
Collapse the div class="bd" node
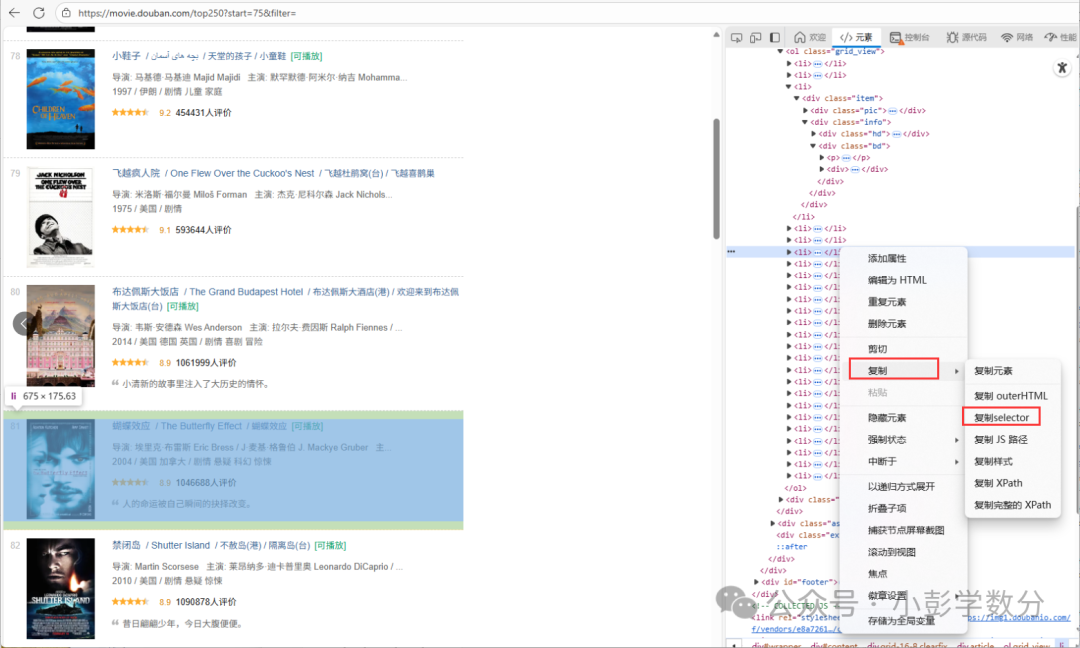click(x=813, y=146)
